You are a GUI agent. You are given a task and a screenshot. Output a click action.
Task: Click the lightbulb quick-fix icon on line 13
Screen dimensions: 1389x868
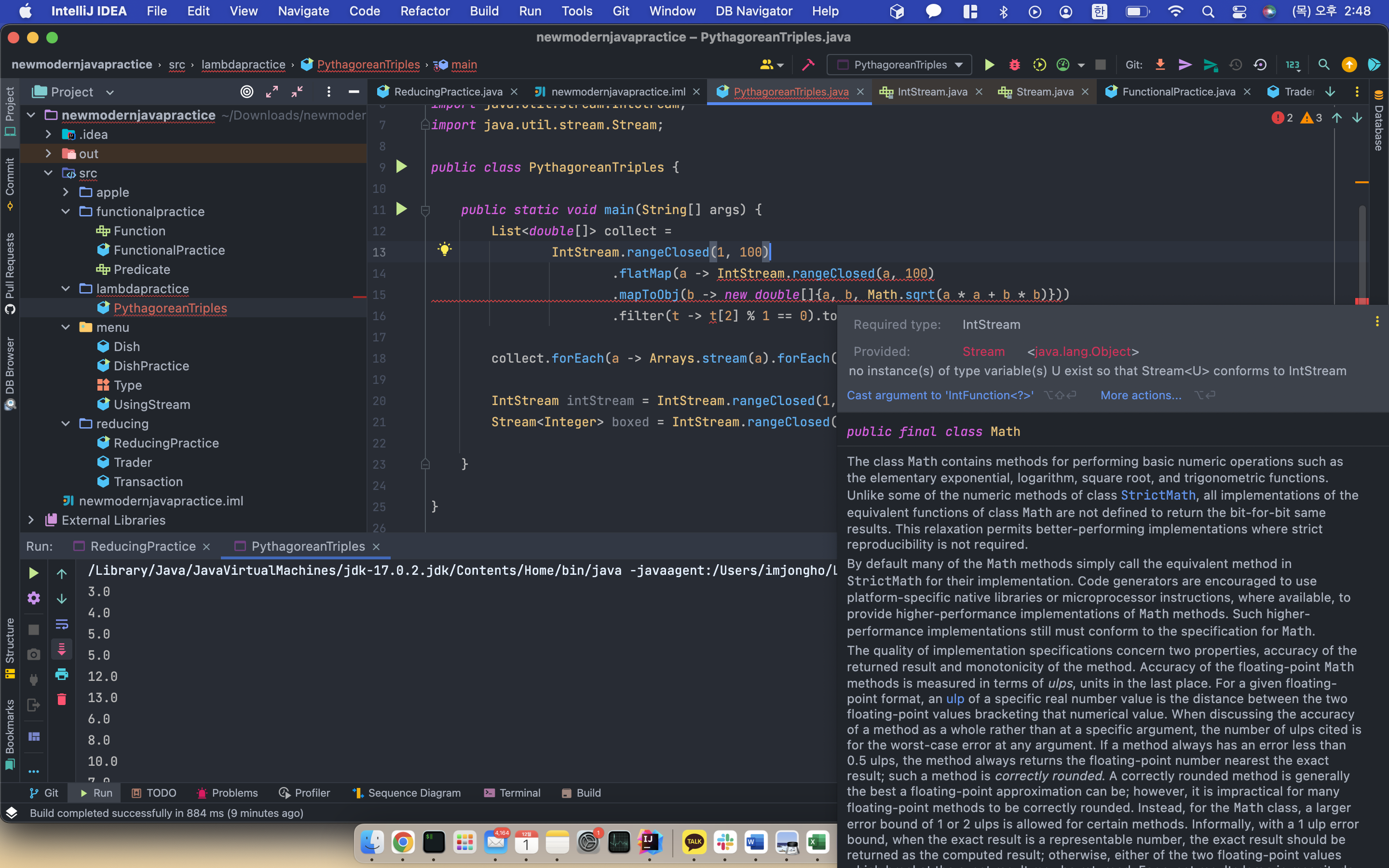coord(444,249)
